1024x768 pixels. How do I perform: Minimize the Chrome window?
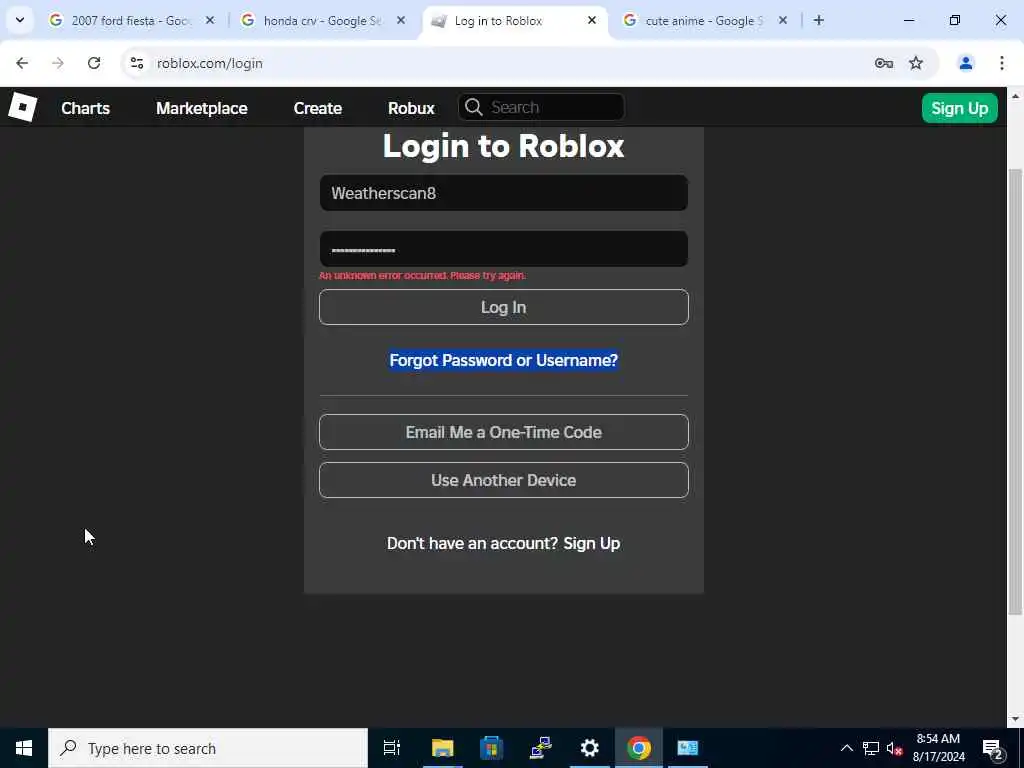908,20
